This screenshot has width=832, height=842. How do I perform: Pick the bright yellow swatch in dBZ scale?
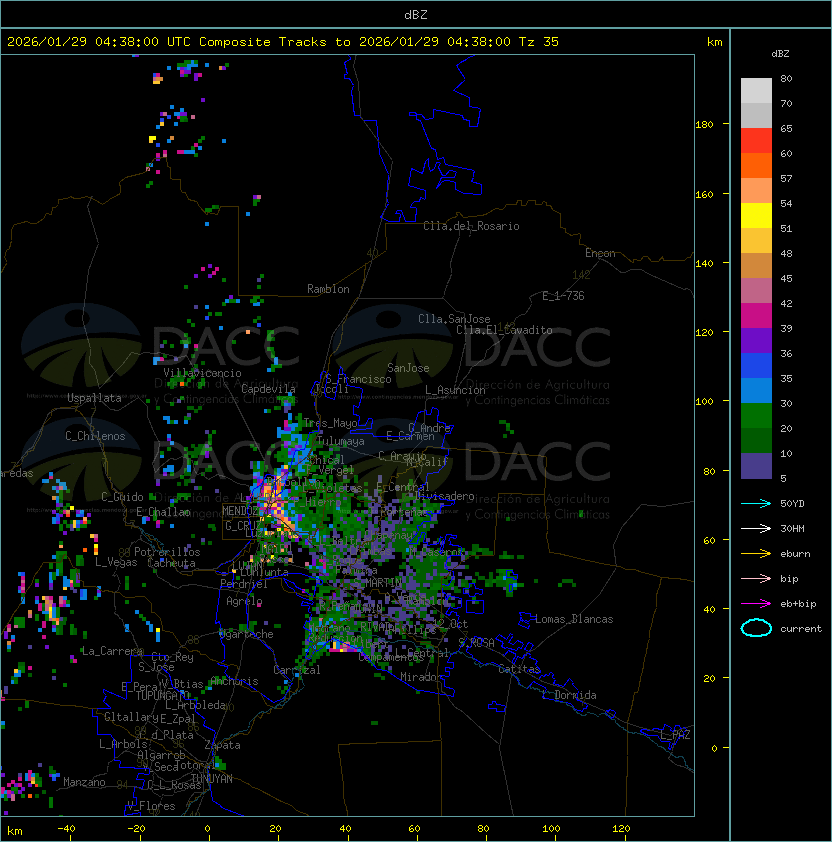tap(756, 215)
